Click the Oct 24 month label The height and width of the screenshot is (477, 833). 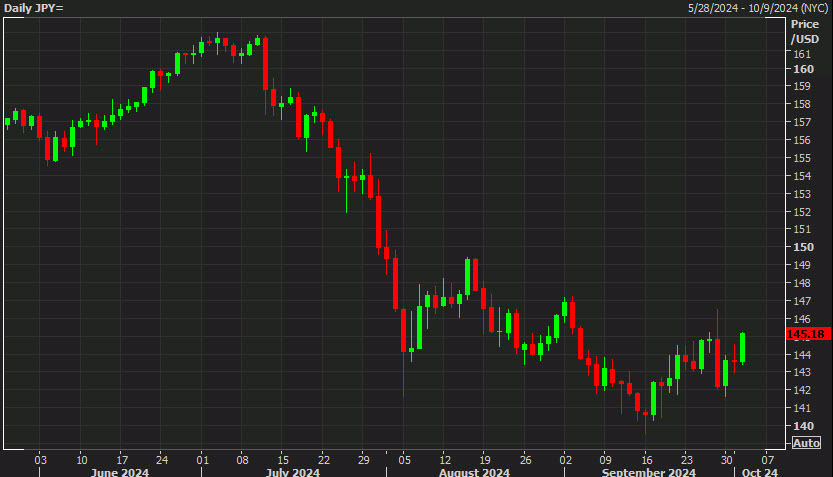click(x=760, y=471)
